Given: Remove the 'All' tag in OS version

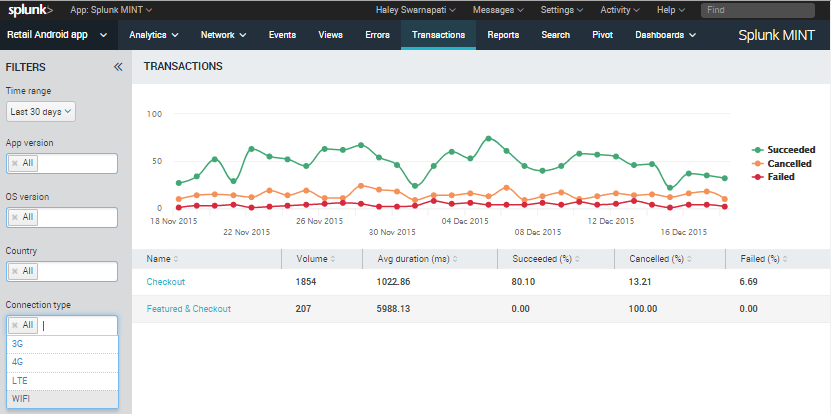Looking at the screenshot, I should 15,217.
